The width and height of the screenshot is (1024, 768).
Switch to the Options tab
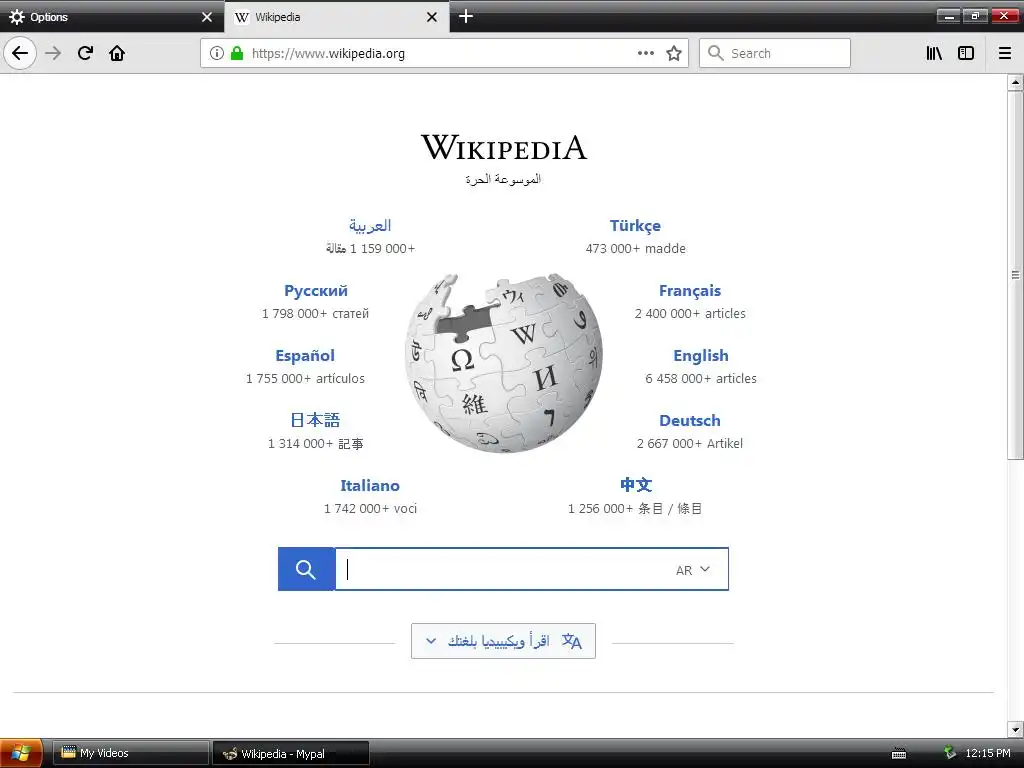pos(112,17)
